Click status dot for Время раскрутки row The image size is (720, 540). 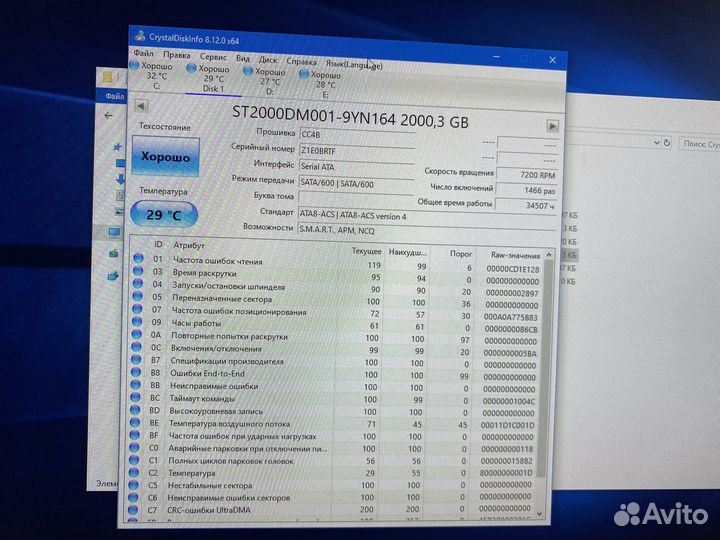click(138, 271)
